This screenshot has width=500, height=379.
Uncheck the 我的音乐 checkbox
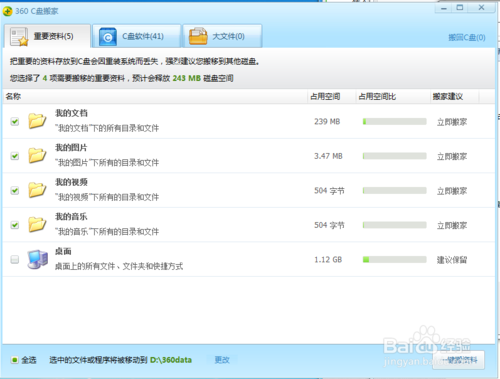15,225
